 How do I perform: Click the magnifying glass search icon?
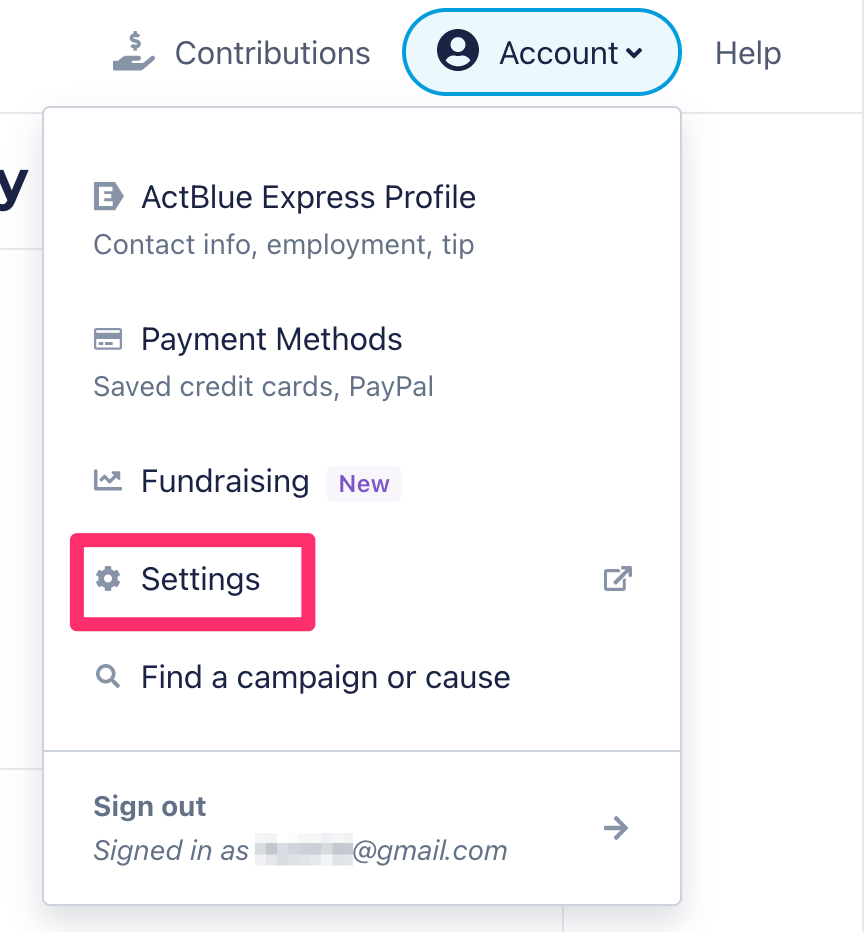pyautogui.click(x=108, y=676)
